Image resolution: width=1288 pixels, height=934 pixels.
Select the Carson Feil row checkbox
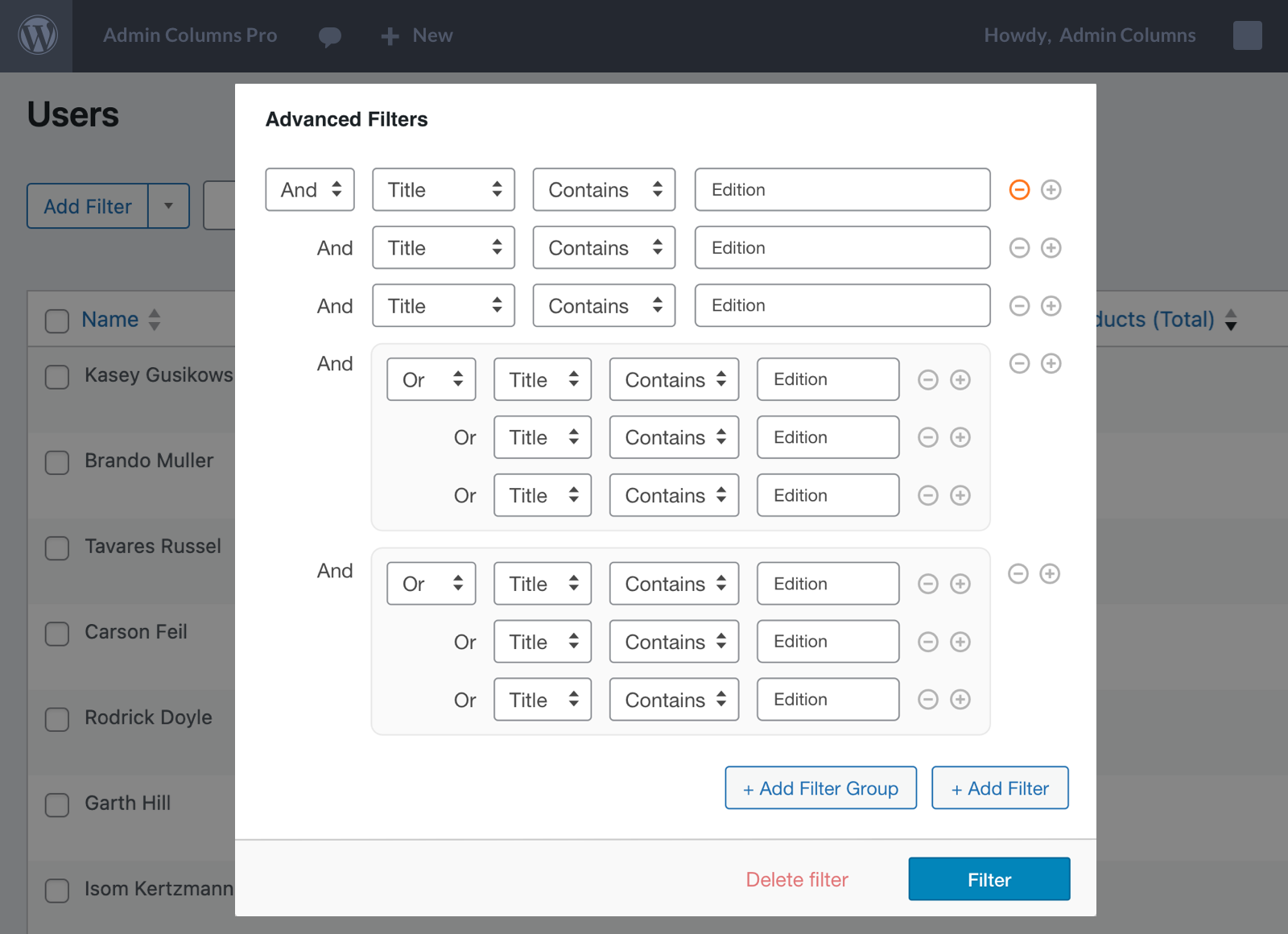(x=57, y=634)
